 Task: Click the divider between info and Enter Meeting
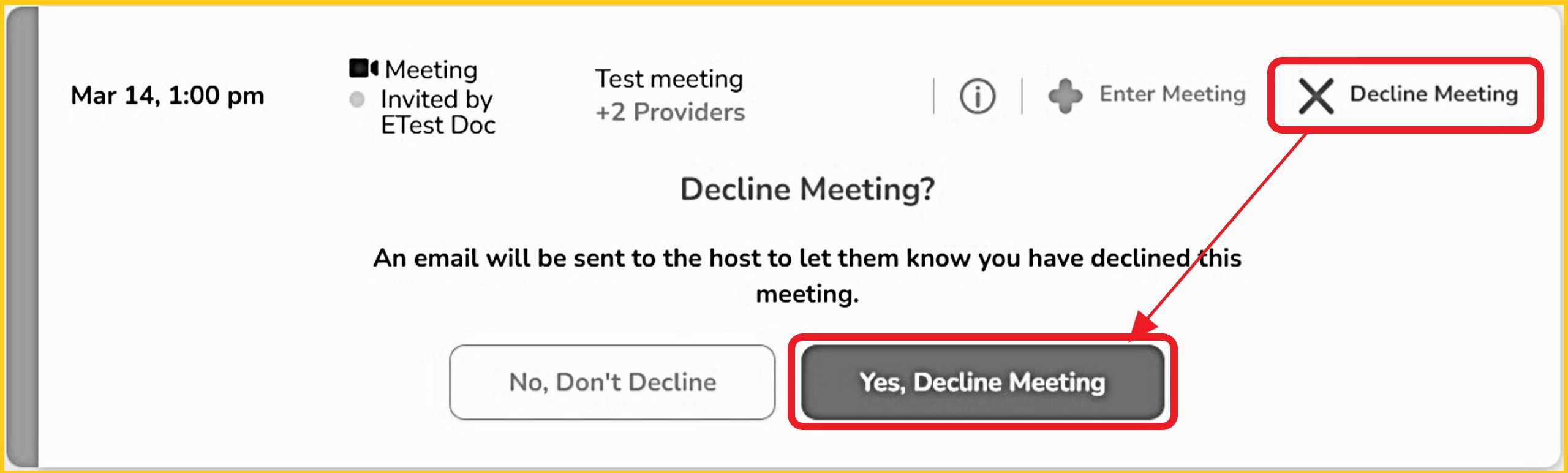point(1022,96)
